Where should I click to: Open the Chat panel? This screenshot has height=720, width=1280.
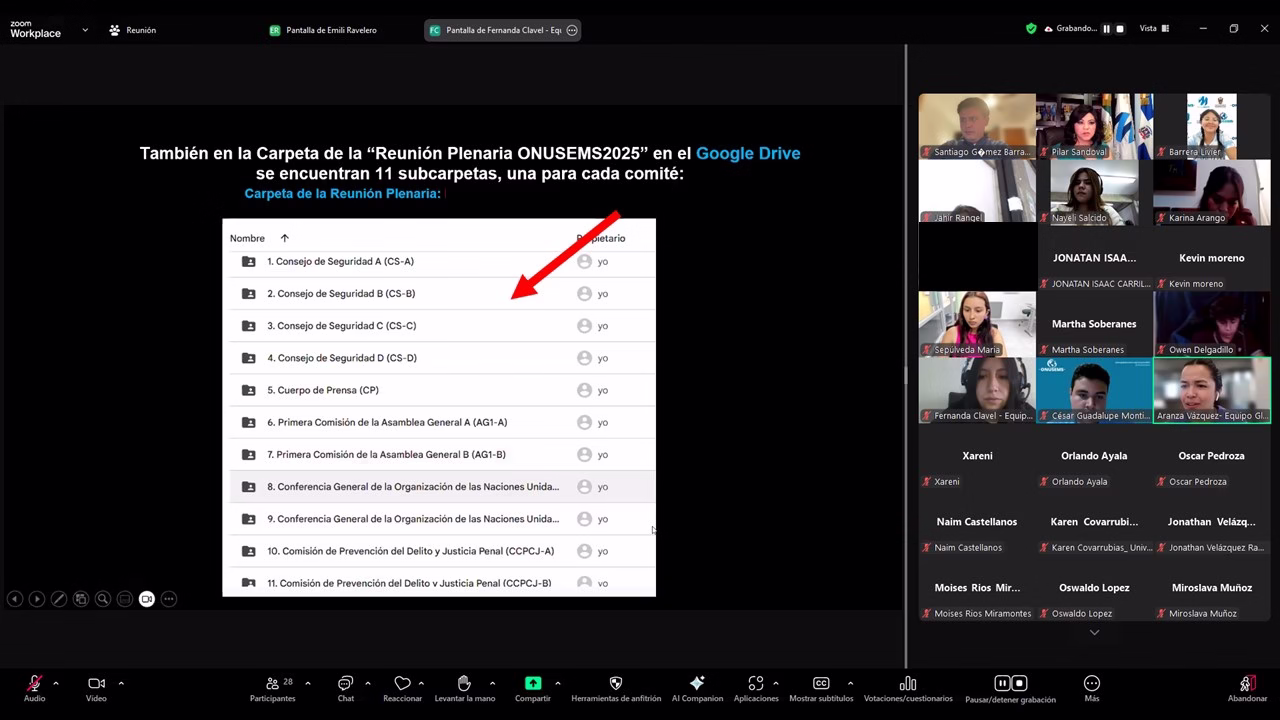pyautogui.click(x=345, y=684)
